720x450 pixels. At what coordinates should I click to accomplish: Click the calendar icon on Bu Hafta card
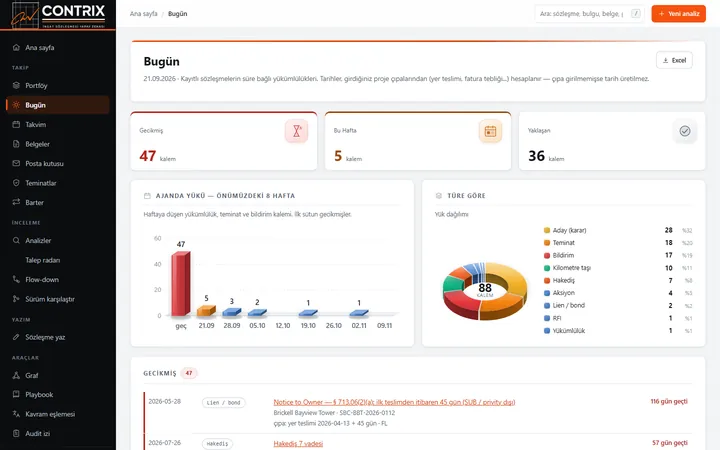(490, 131)
